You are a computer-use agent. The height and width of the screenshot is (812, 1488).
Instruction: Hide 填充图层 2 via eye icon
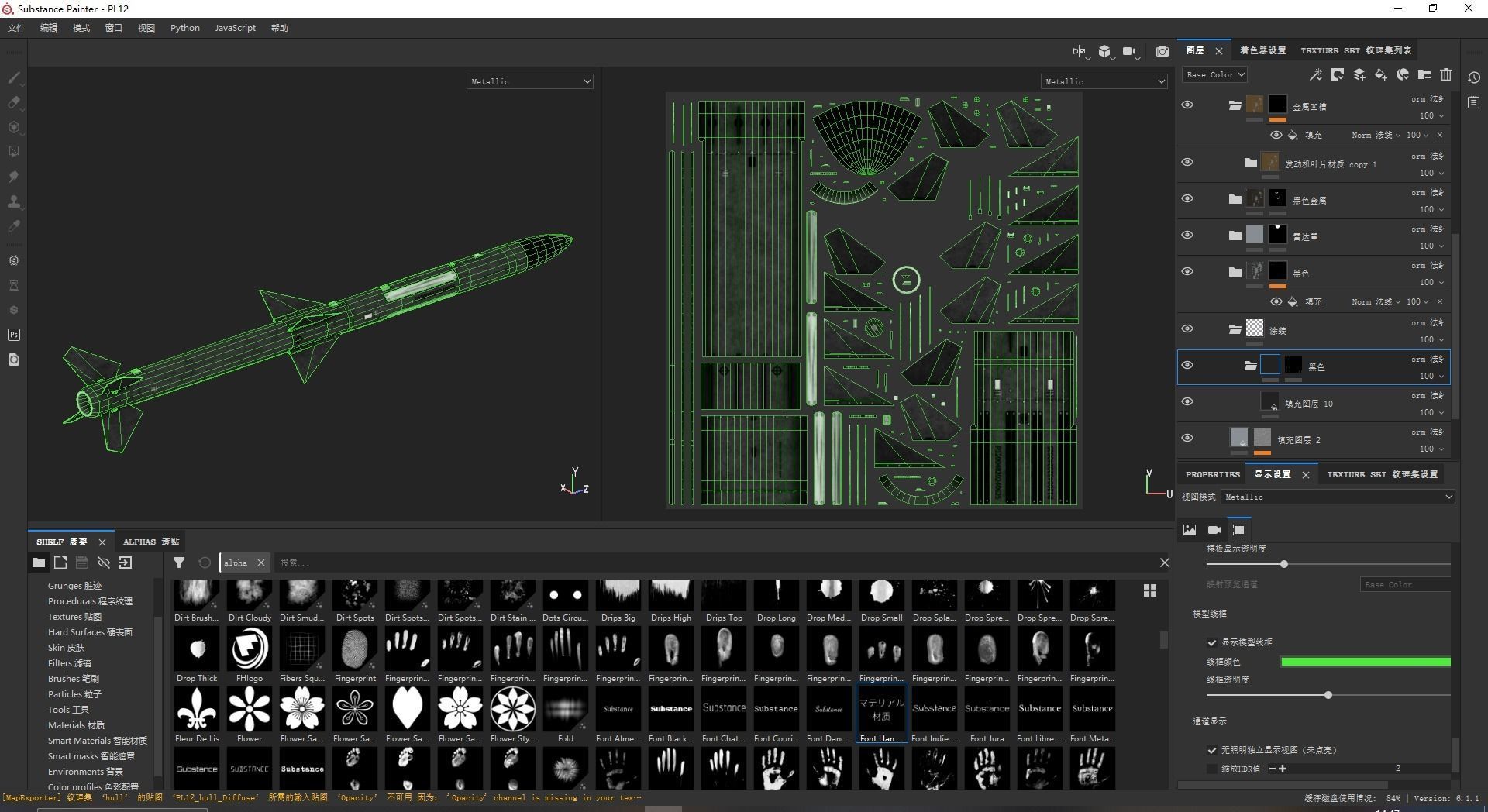click(x=1187, y=438)
